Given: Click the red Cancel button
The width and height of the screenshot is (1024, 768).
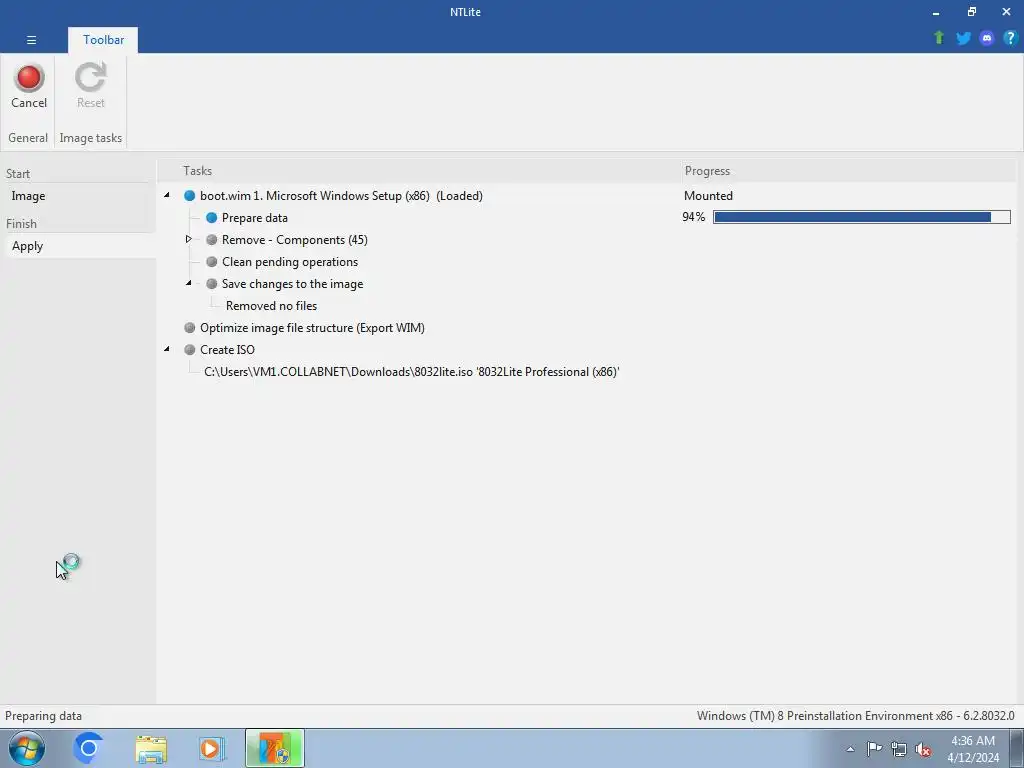Looking at the screenshot, I should (x=29, y=86).
